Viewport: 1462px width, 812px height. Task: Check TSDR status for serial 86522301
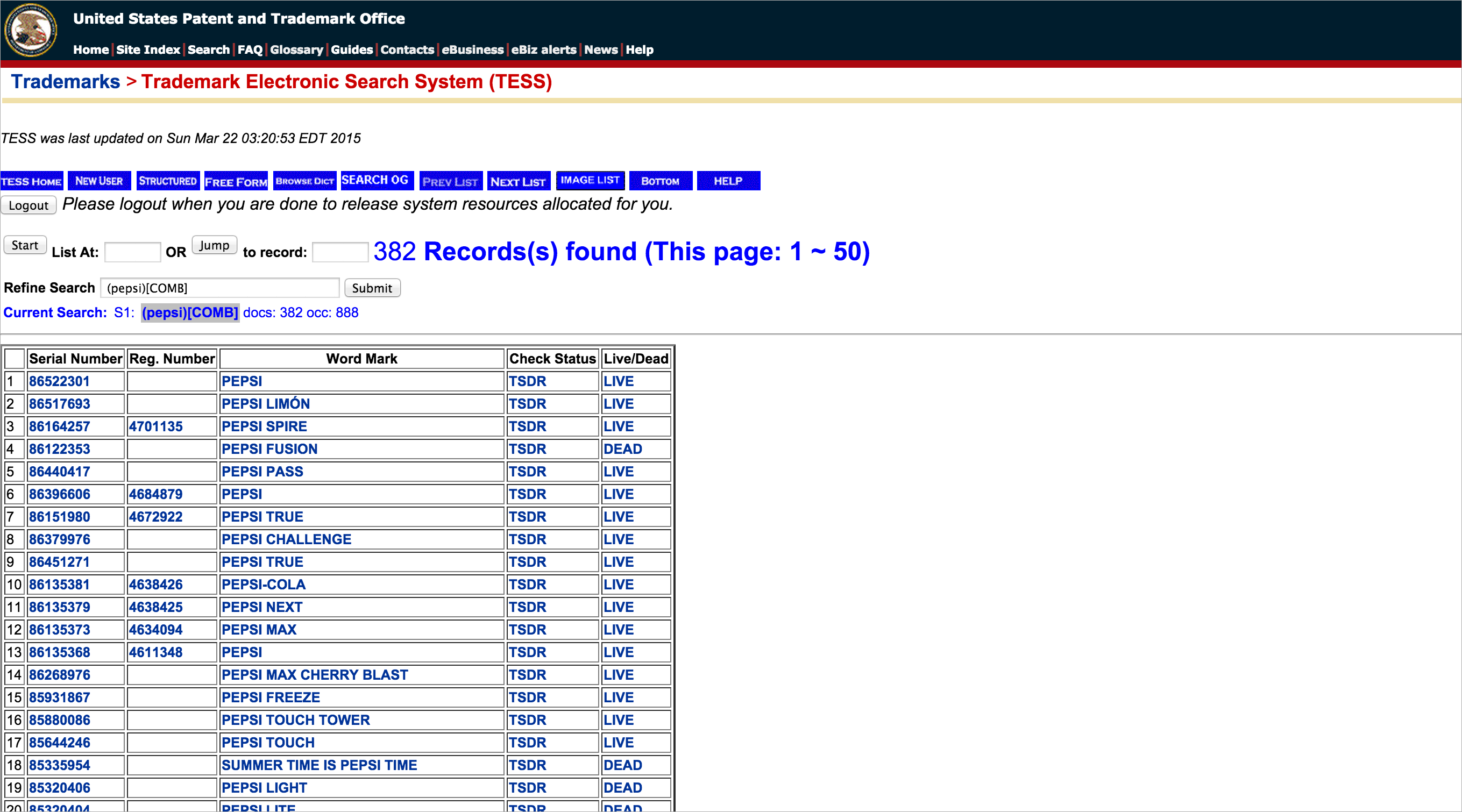tap(527, 381)
